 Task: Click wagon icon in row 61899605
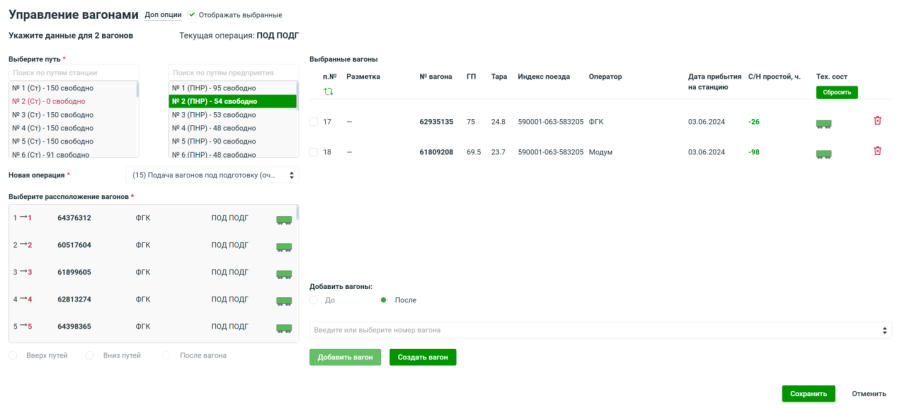click(284, 273)
